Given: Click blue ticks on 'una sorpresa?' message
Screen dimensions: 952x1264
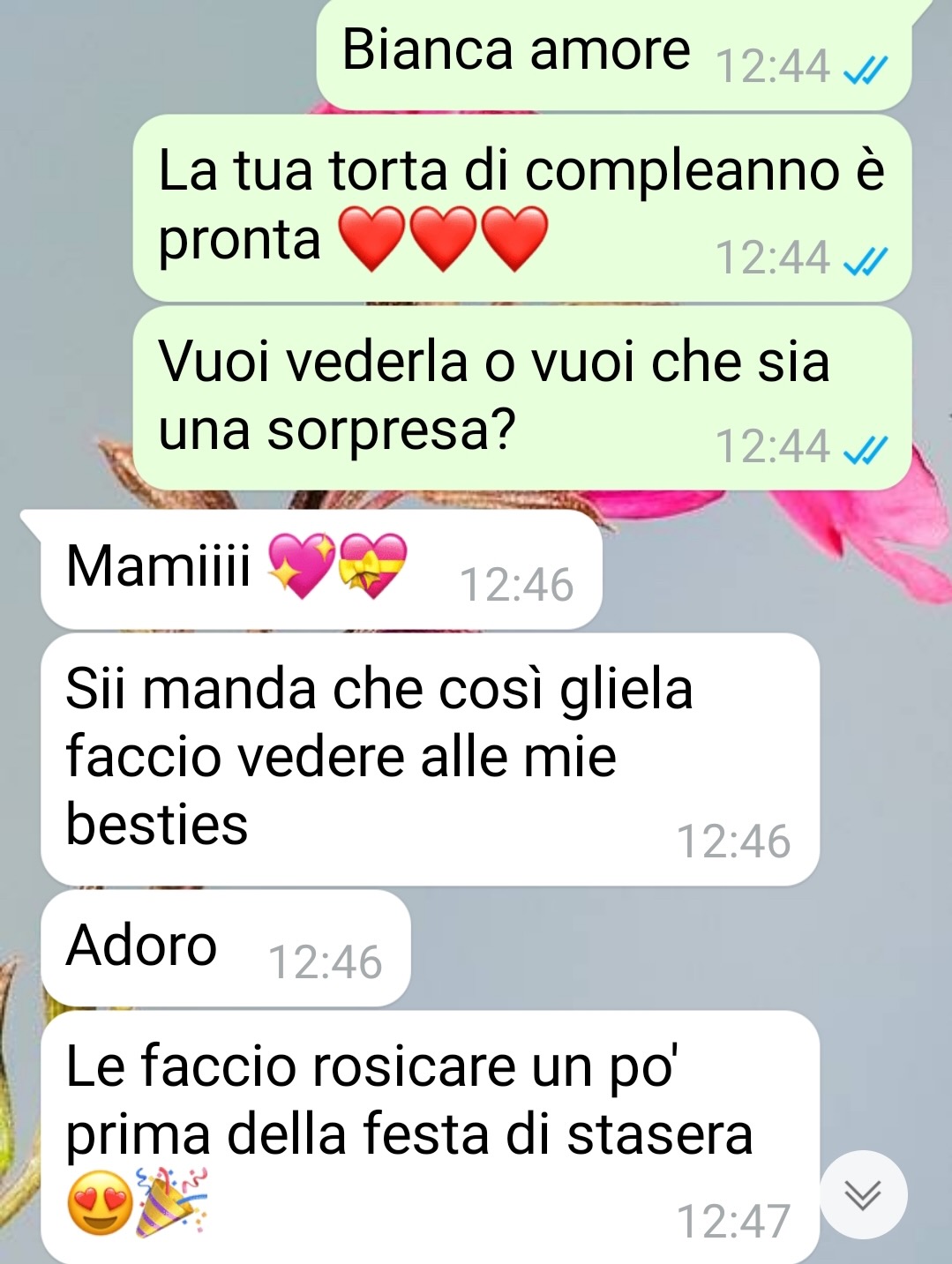Looking at the screenshot, I should [866, 450].
